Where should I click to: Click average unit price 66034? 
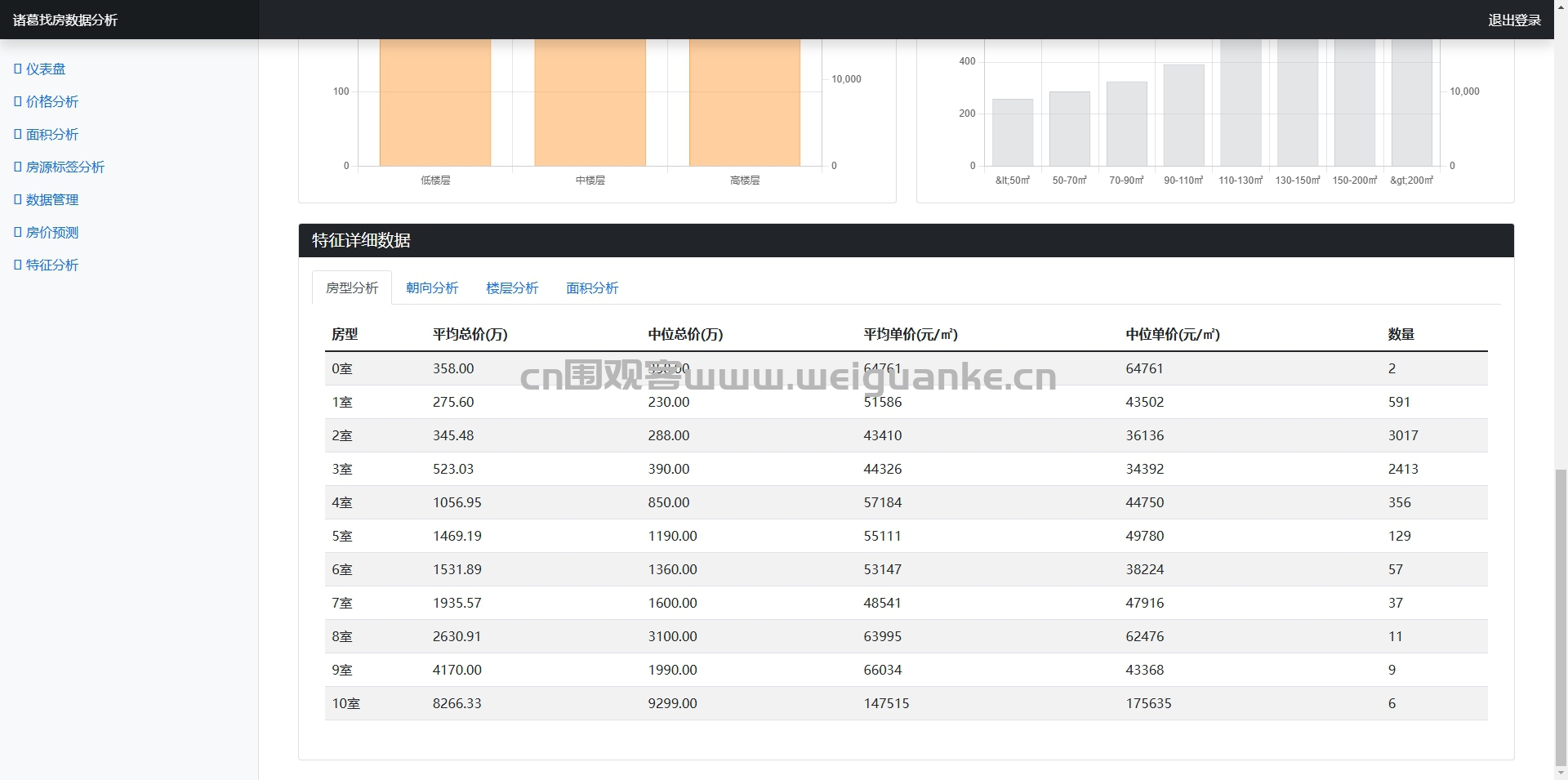883,670
